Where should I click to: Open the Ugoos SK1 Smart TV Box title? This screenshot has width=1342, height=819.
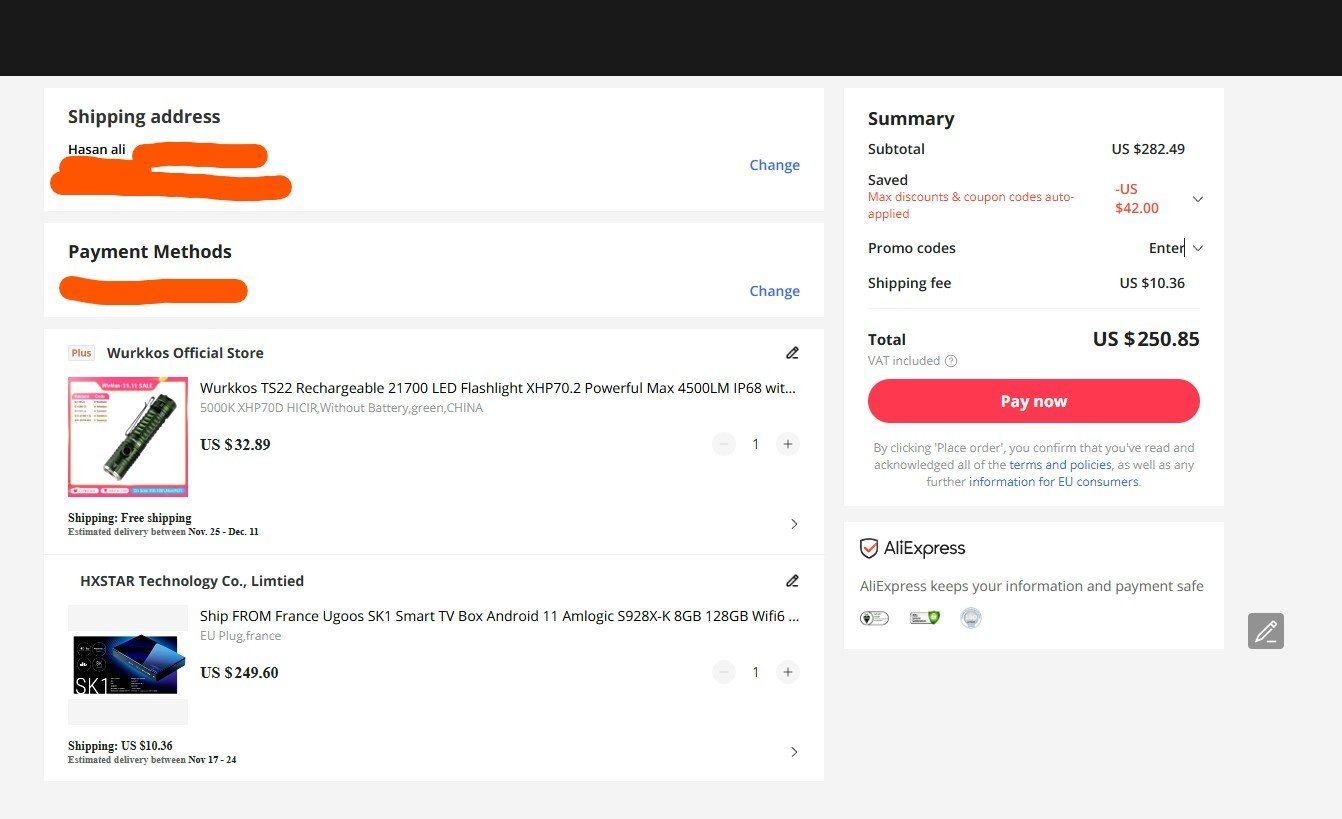pos(499,616)
